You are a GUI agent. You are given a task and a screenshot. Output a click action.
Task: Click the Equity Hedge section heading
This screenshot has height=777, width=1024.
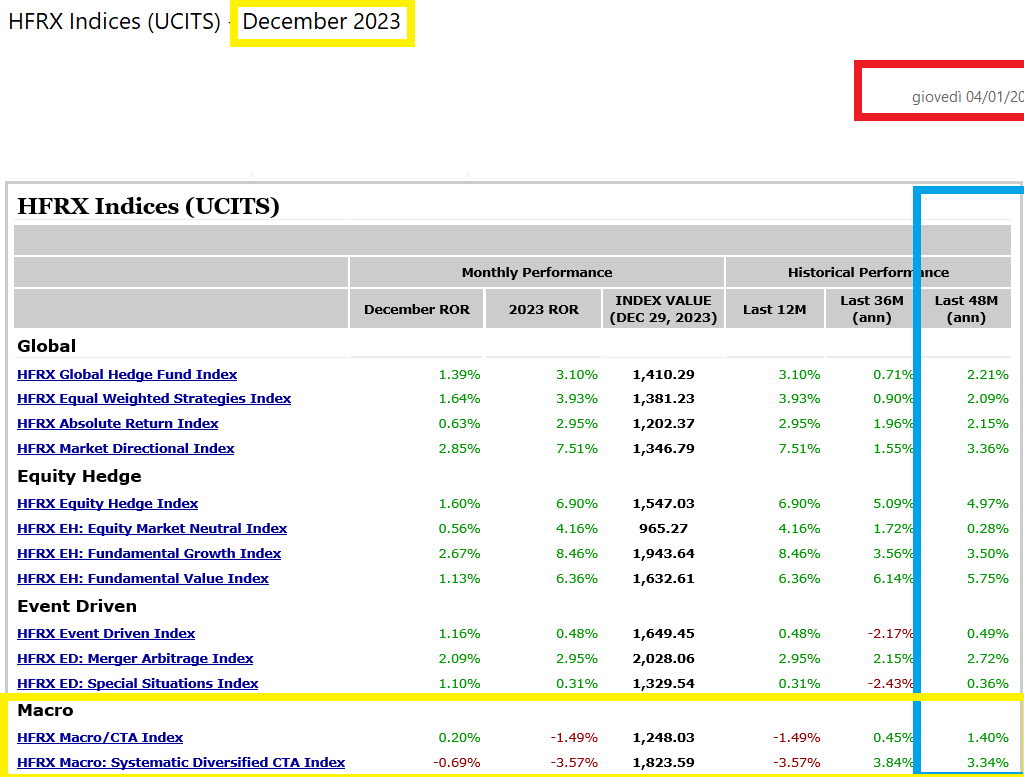pos(79,476)
